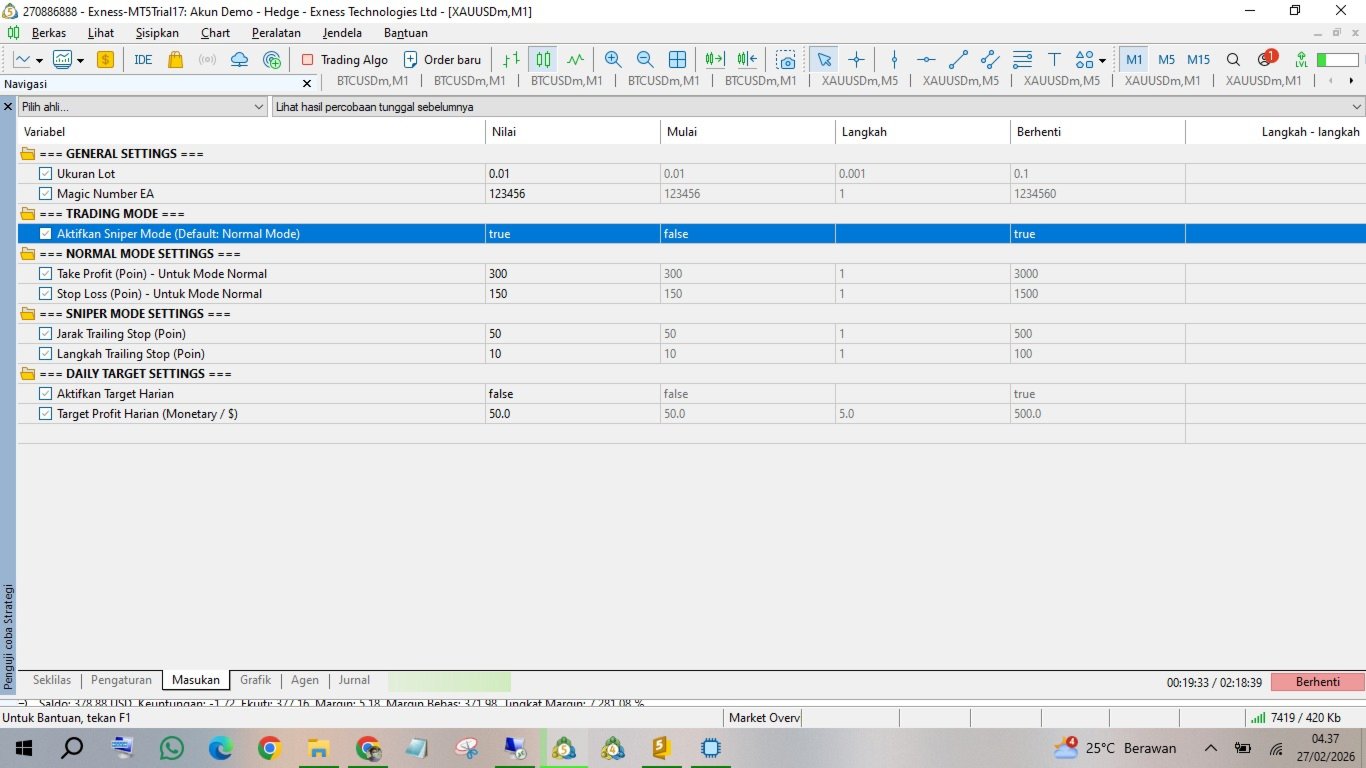The image size is (1366, 768).
Task: Open the Peralatan menu
Action: coord(276,33)
